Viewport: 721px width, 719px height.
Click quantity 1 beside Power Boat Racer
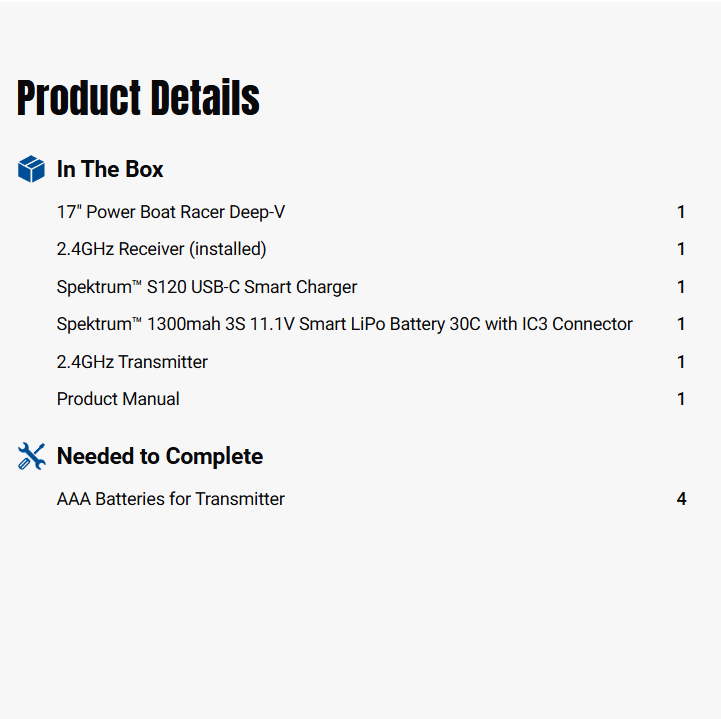point(681,212)
